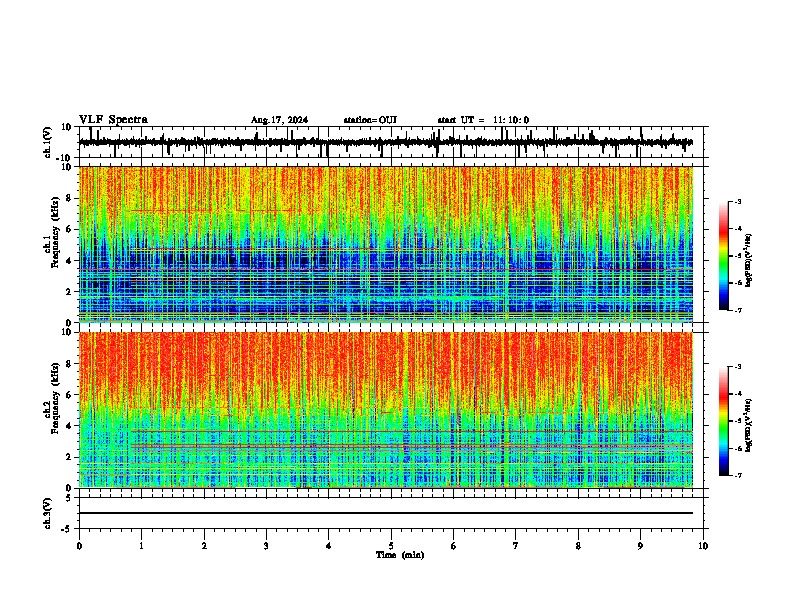Click the 8 kHz tick on ch.1 spectrogram
Screen dimensions: 792x612
coord(70,198)
